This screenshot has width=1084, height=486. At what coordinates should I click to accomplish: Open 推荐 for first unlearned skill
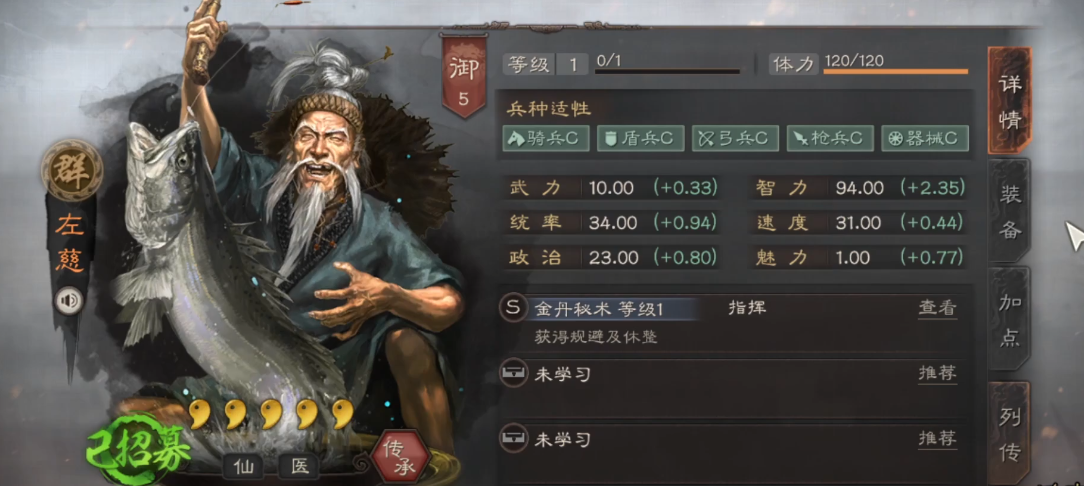(x=937, y=374)
